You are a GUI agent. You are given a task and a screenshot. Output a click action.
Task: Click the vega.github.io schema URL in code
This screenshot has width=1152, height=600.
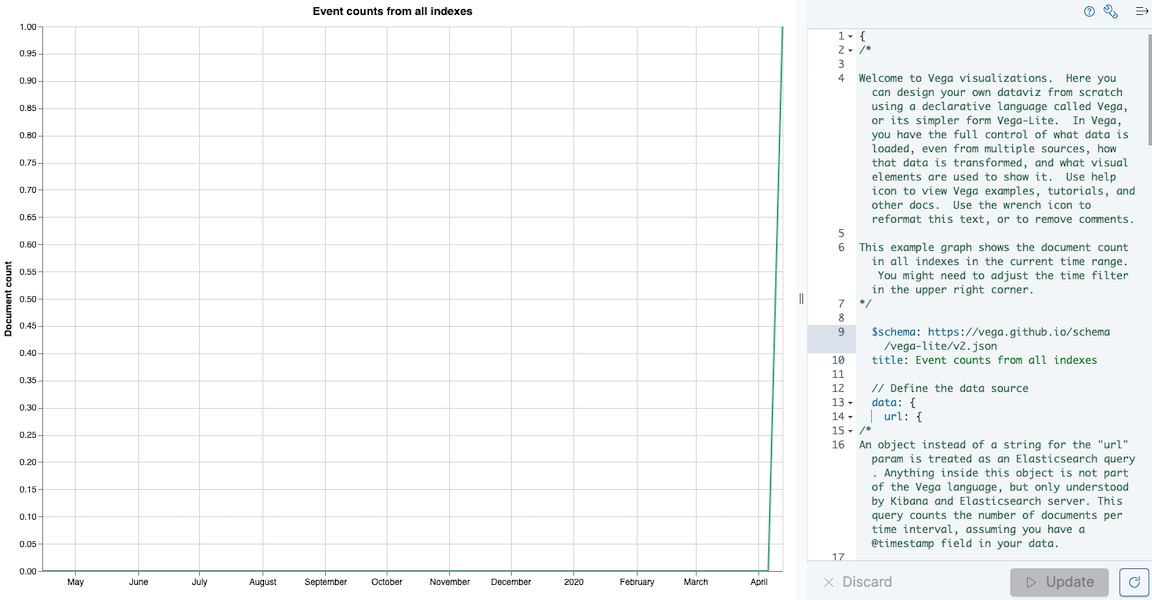pos(1018,332)
